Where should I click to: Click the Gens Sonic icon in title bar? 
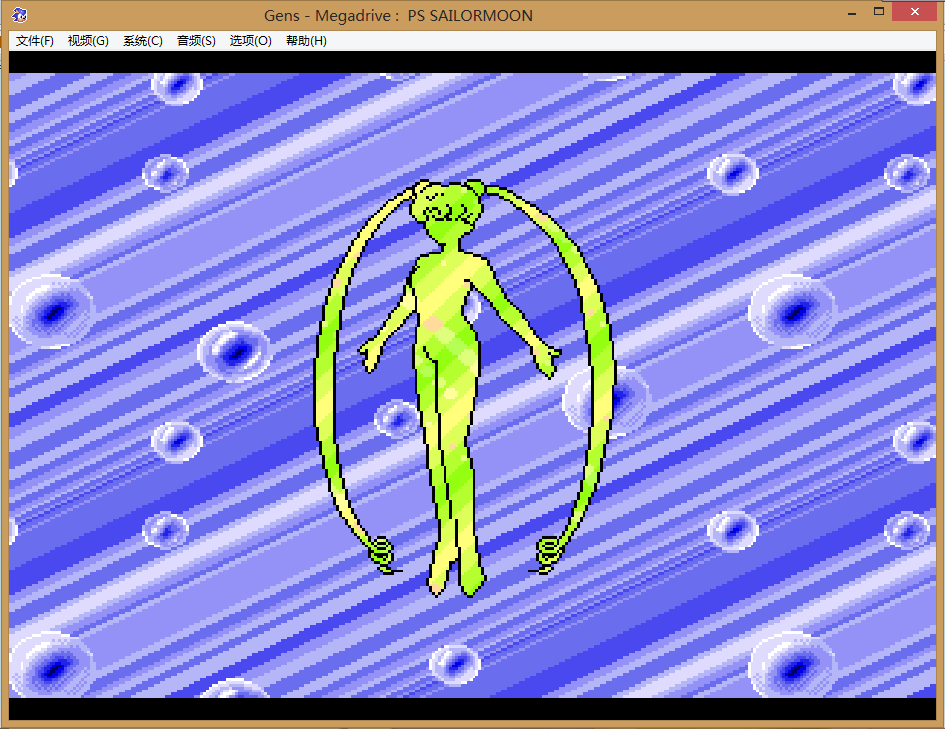click(19, 14)
